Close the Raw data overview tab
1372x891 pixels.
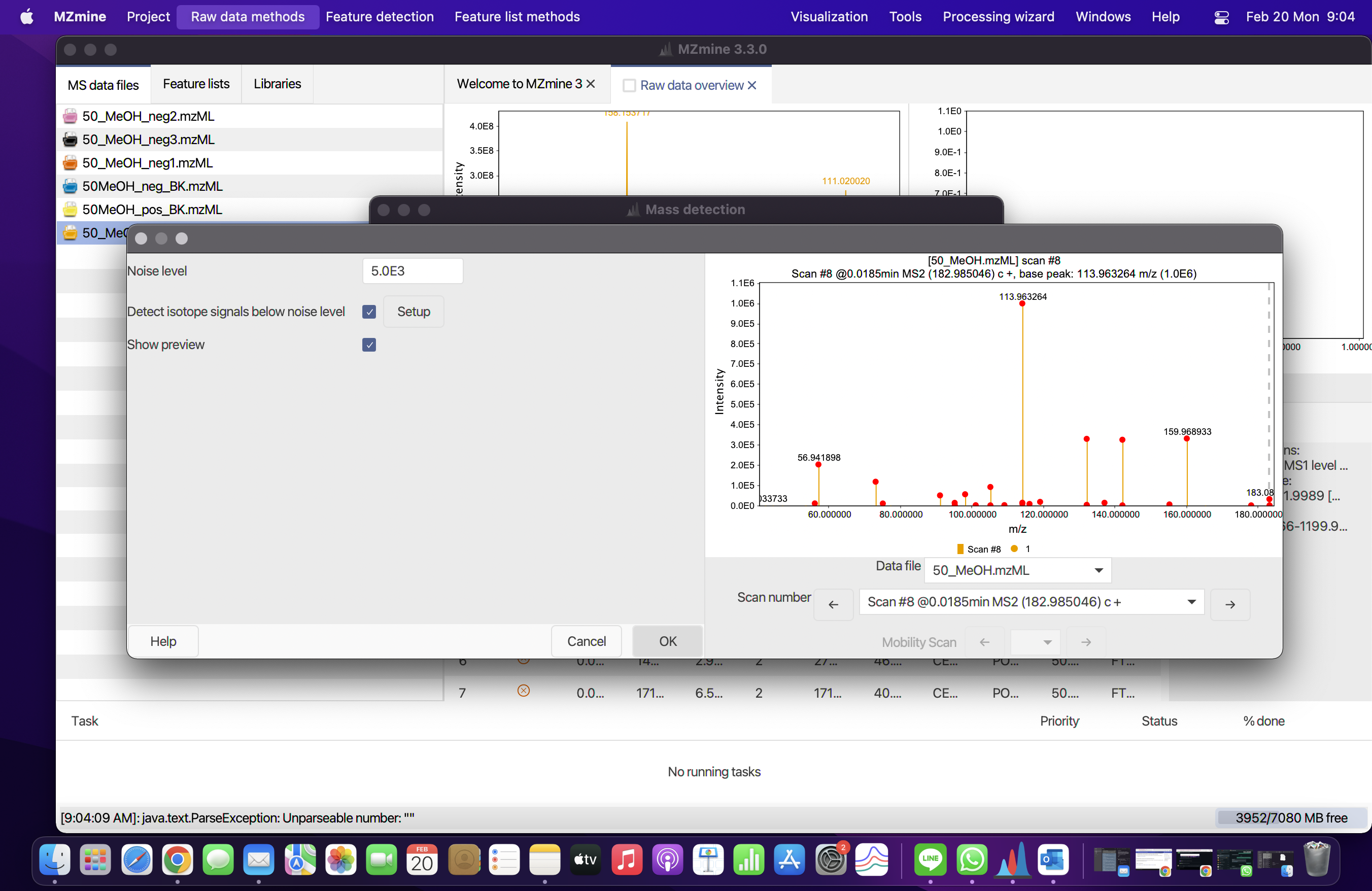(x=752, y=85)
